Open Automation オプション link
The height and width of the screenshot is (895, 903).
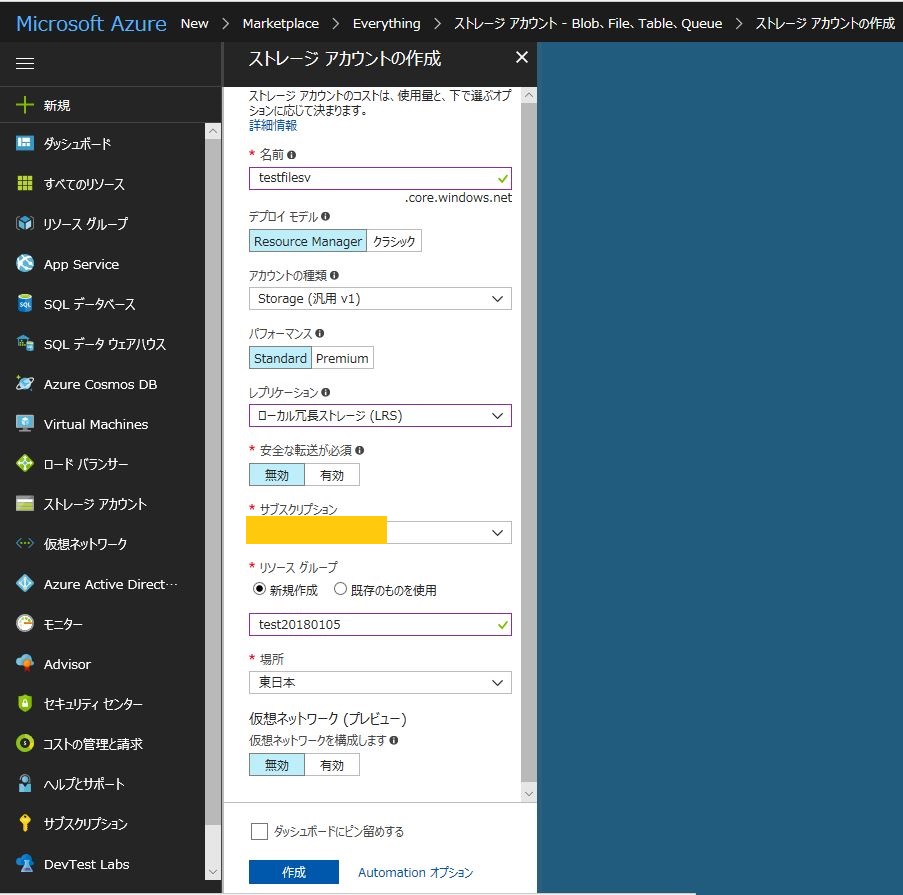pos(415,873)
